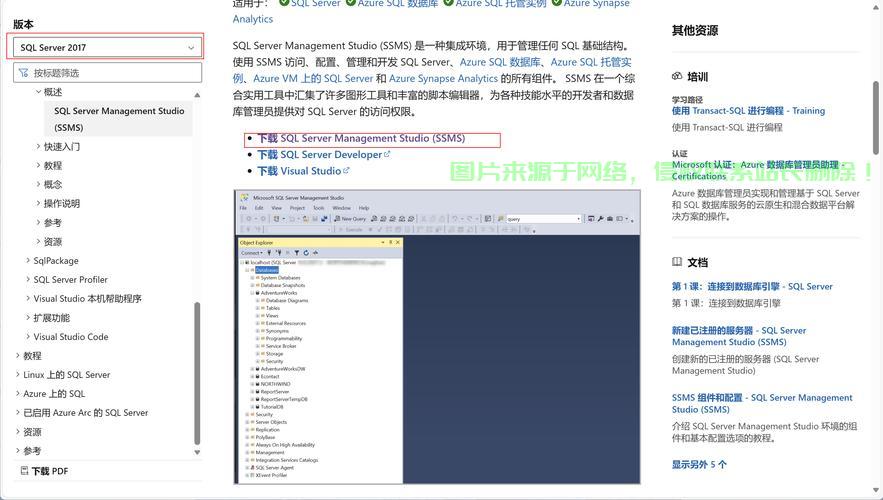Expand the 快速入门 tree node
This screenshot has height=500, width=883.
pyautogui.click(x=39, y=147)
